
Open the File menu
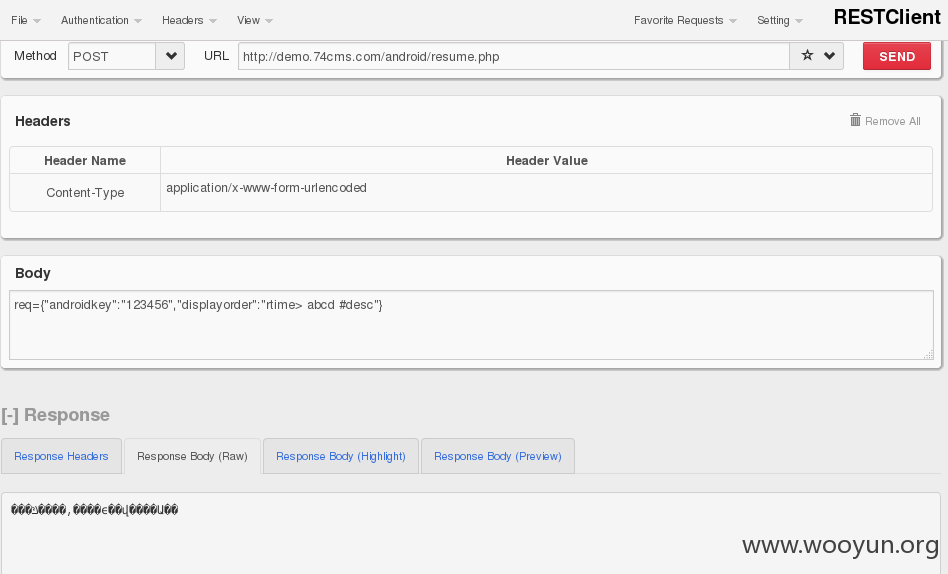coord(25,20)
